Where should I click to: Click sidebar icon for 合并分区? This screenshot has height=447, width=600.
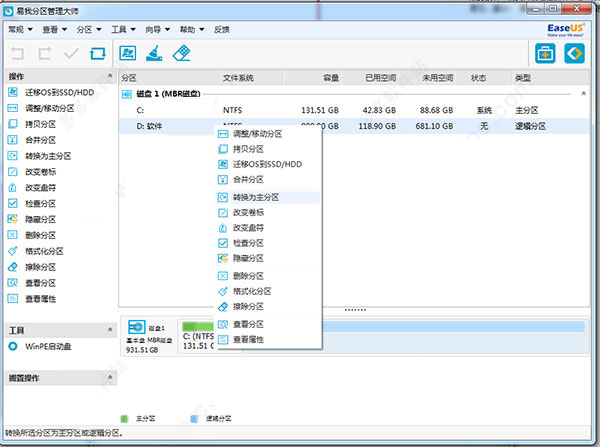point(13,140)
